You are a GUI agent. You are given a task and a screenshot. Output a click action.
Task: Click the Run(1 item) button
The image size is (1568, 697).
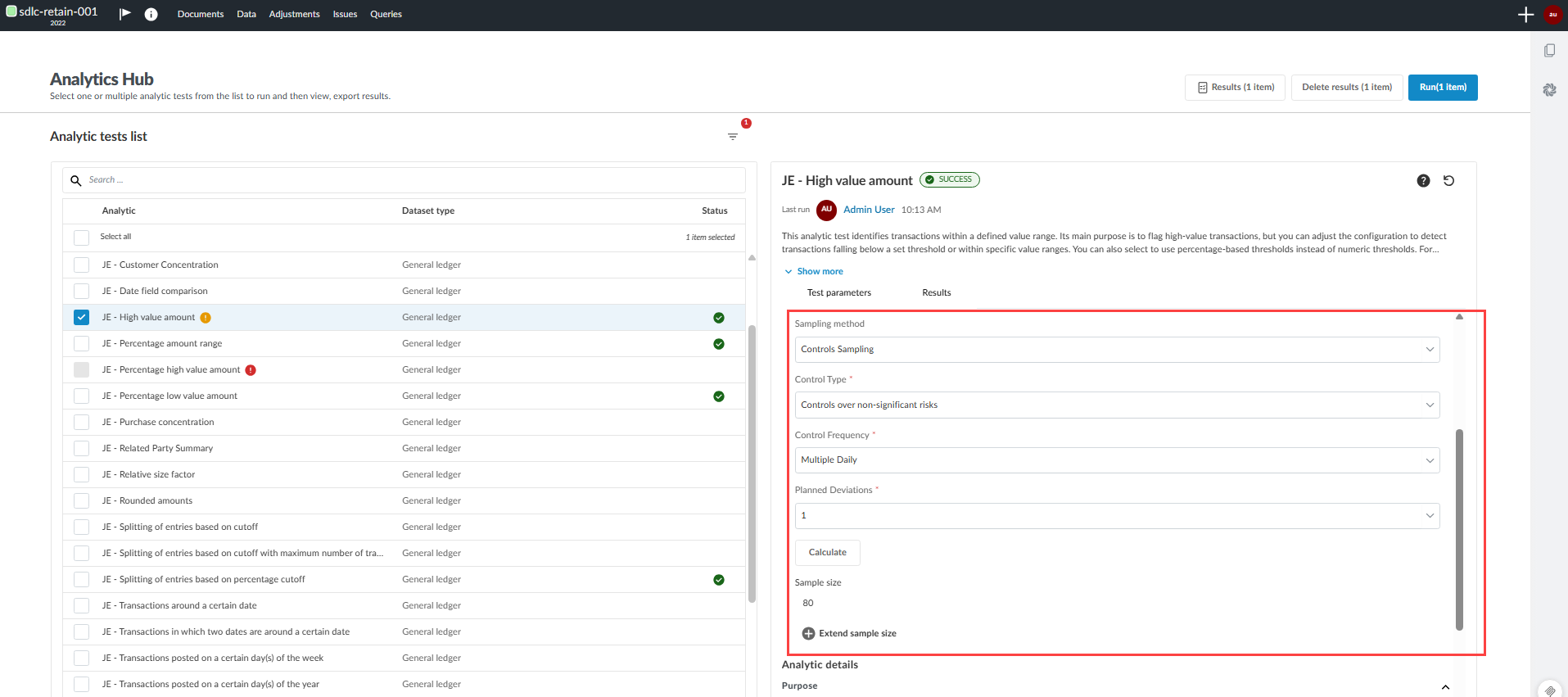click(1443, 88)
